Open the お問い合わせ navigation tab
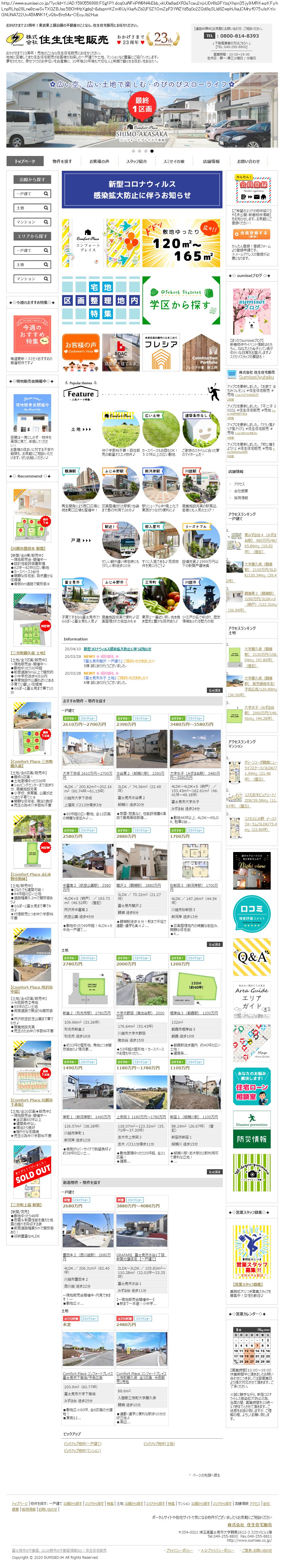This screenshot has width=284, height=1568. click(x=248, y=161)
